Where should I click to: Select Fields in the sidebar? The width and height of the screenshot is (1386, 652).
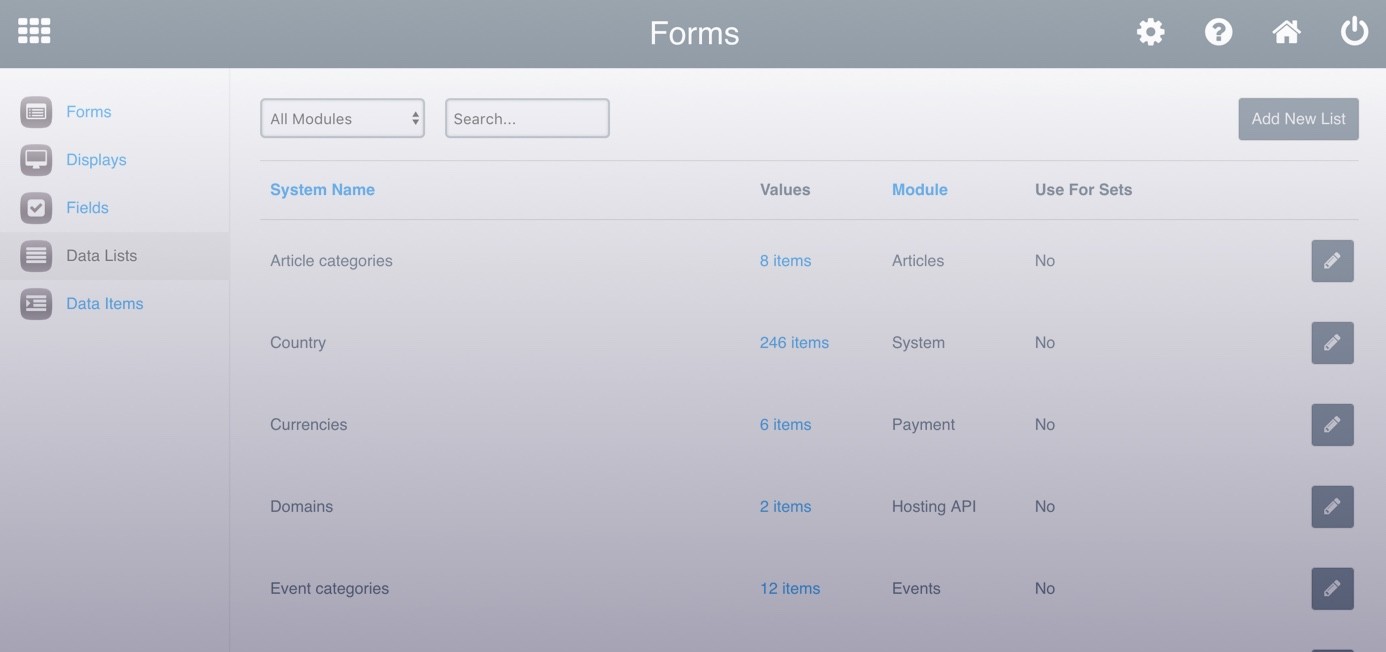(87, 208)
